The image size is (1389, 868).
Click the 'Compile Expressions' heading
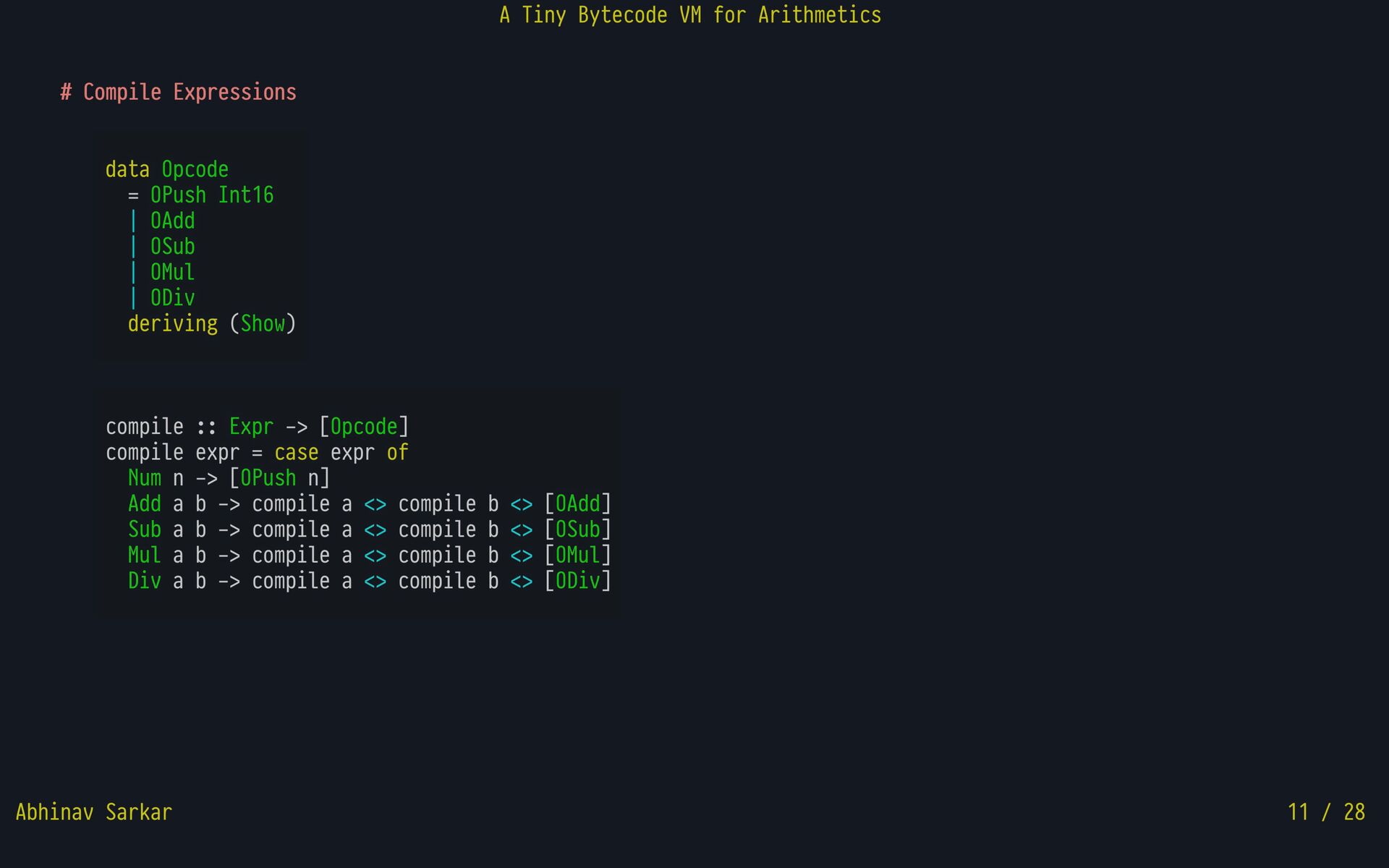[179, 93]
